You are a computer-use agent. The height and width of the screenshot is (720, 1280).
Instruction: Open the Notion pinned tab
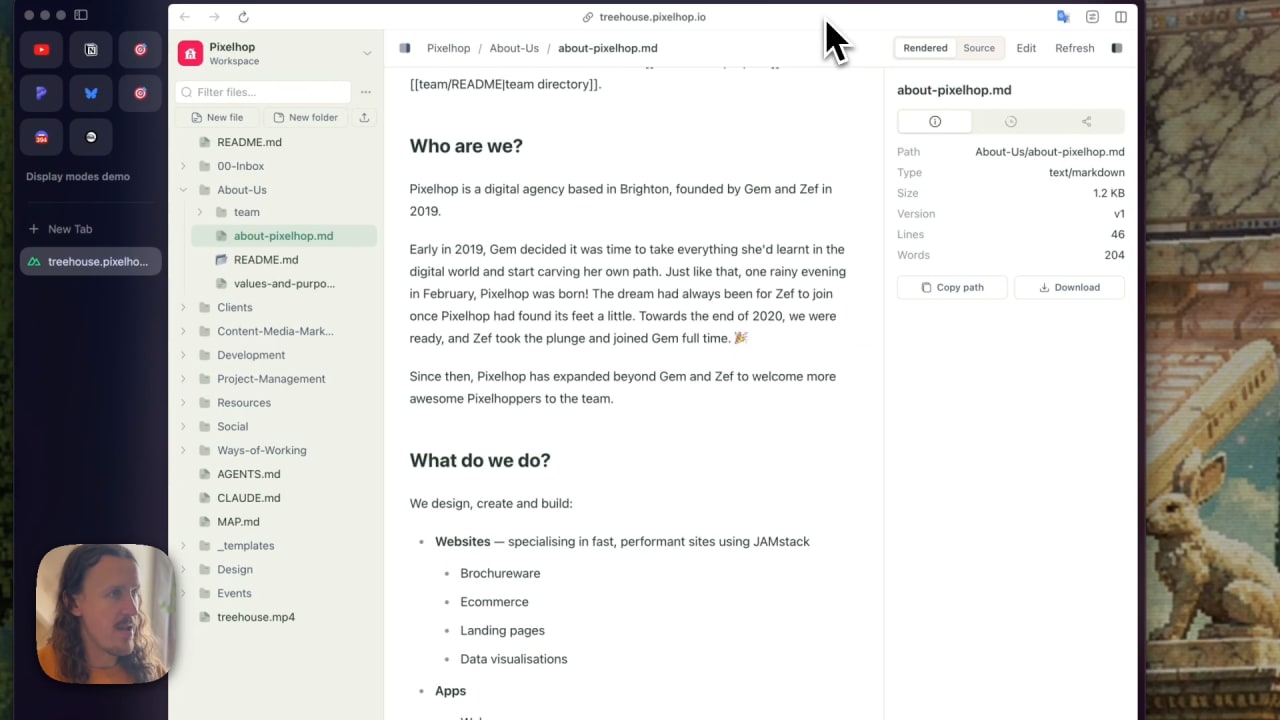91,49
